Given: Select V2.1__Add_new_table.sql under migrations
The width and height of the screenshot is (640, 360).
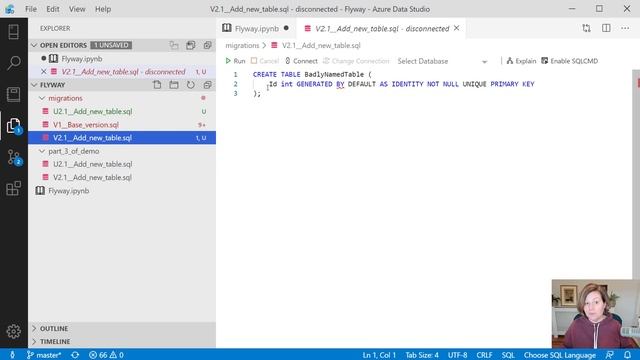Looking at the screenshot, I should coord(122,138).
